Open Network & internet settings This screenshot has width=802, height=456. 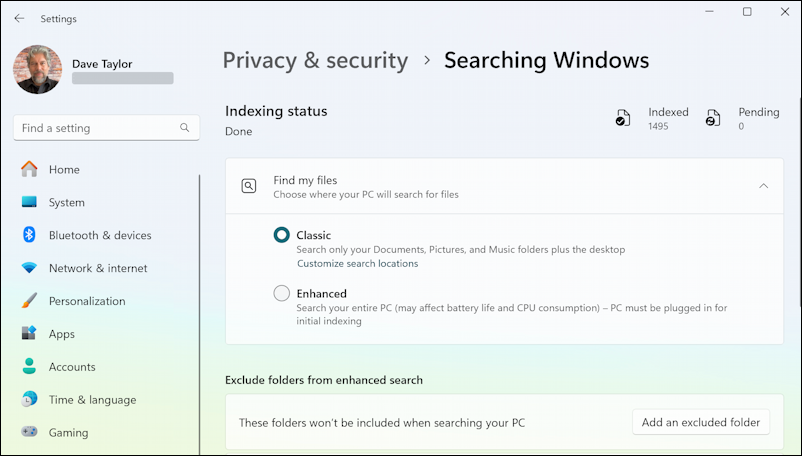(98, 268)
